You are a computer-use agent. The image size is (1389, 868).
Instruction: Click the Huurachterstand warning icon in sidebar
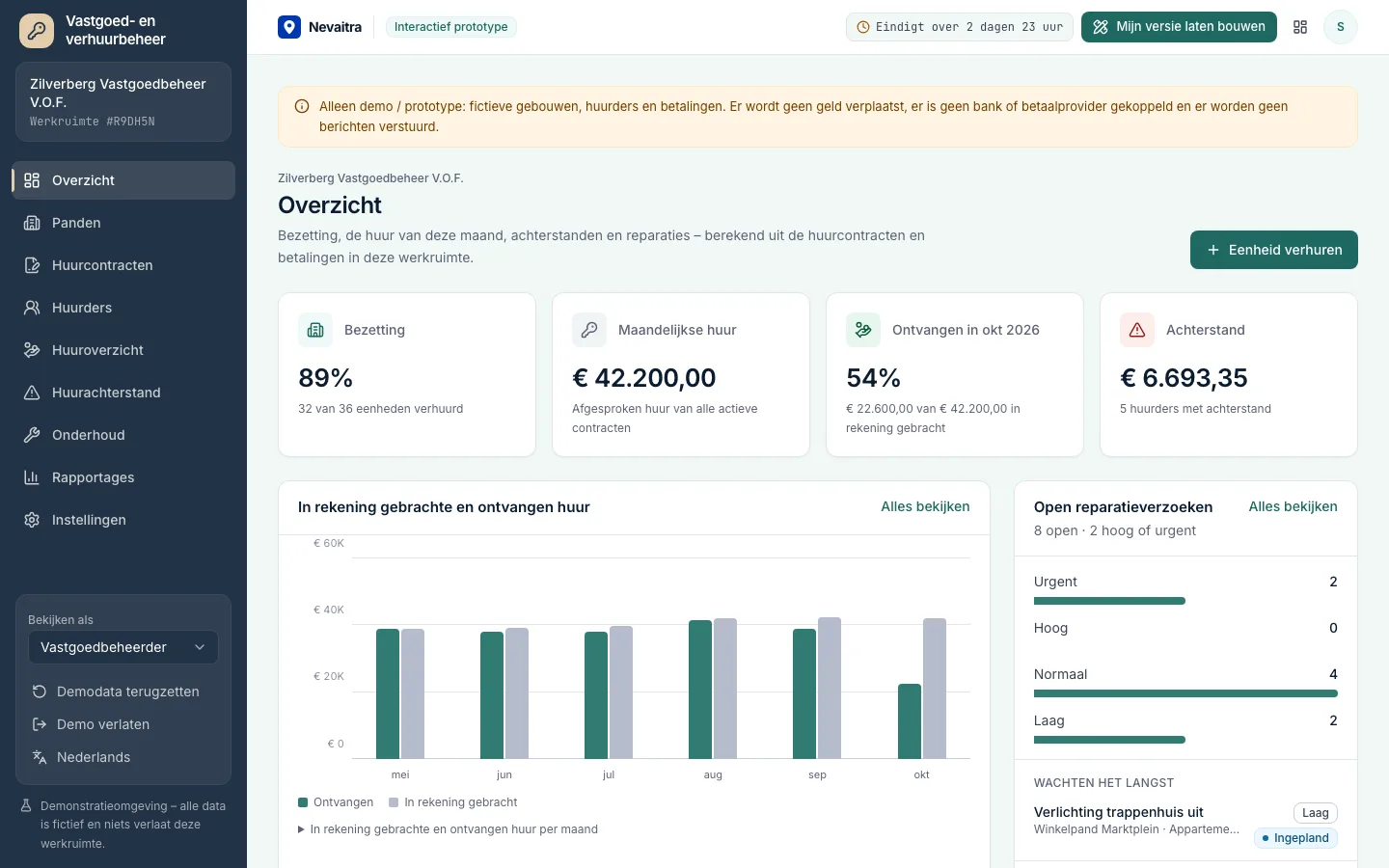point(32,393)
